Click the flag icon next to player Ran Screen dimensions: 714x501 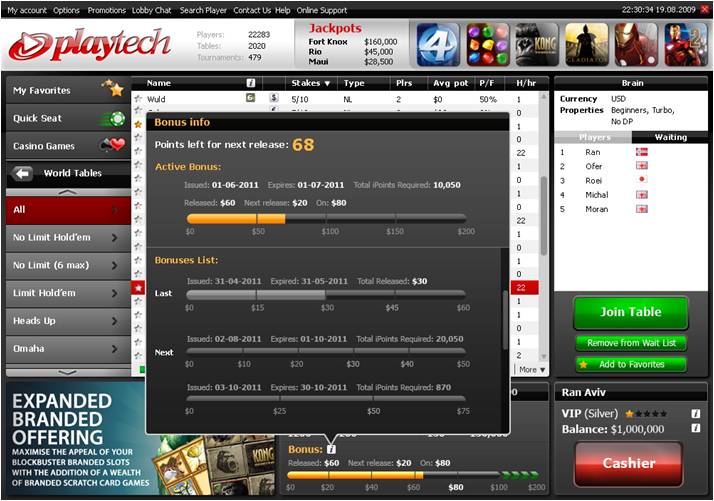(642, 152)
